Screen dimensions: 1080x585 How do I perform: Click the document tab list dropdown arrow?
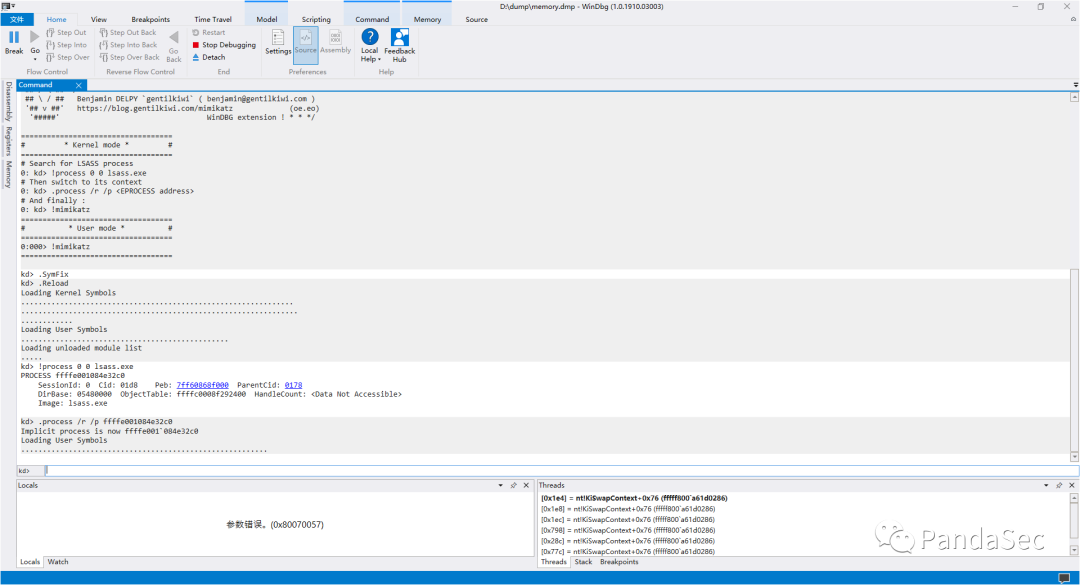(1075, 85)
